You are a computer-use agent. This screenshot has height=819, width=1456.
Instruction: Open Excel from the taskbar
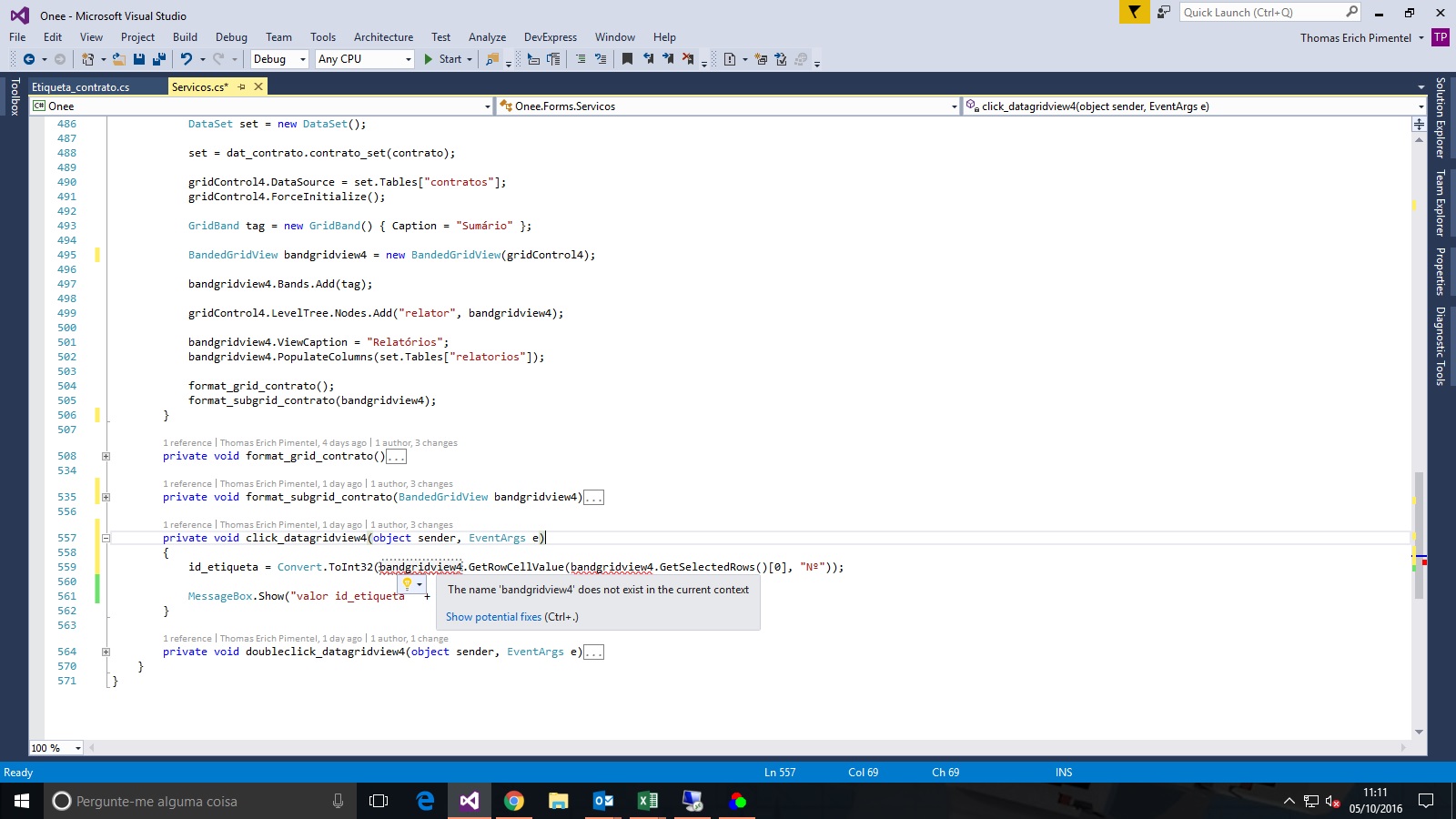(x=648, y=801)
